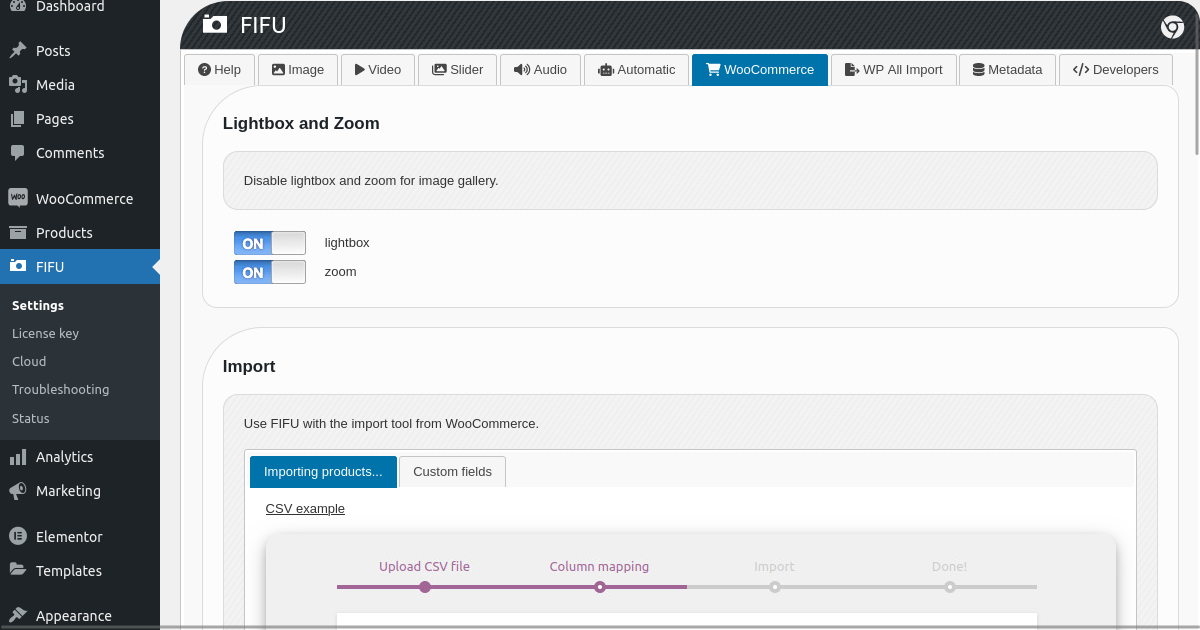1200x630 pixels.
Task: Switch to the Image tab label
Action: [x=306, y=70]
